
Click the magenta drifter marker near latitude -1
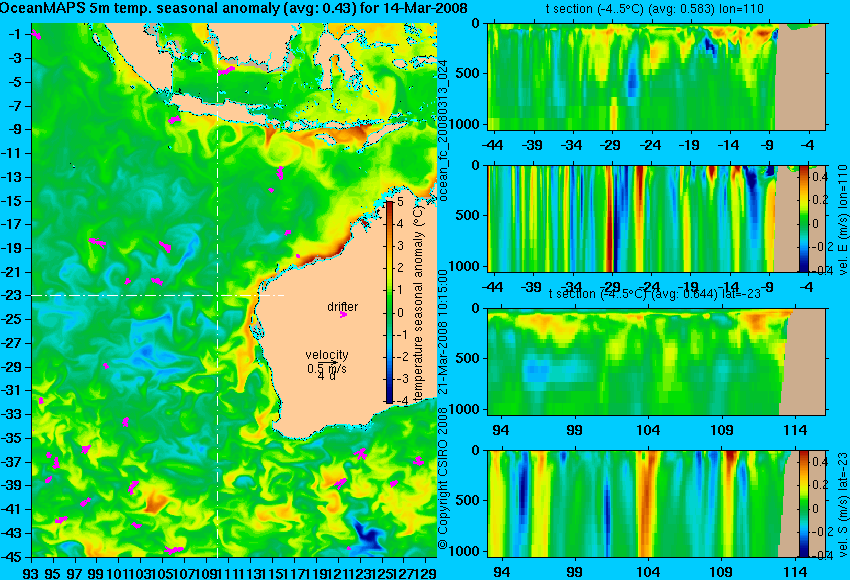pos(36,34)
